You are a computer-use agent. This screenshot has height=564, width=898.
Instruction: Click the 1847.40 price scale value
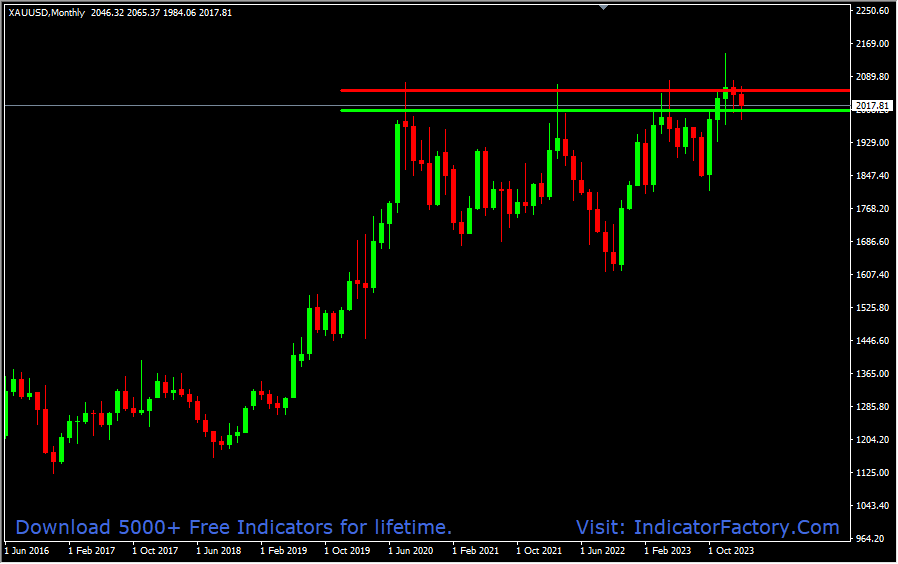[872, 176]
